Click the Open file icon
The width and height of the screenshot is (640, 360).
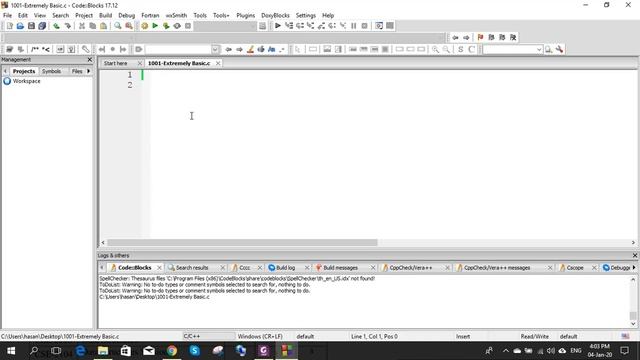tap(20, 26)
